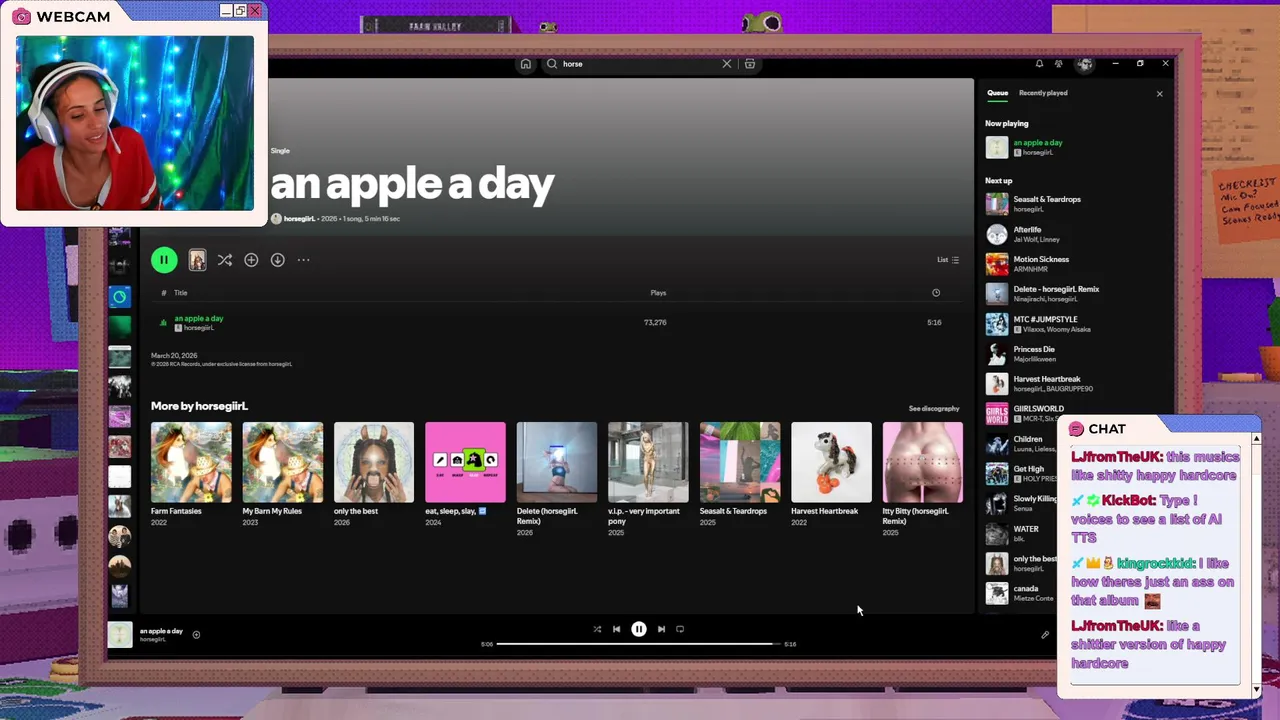Open the Friend Activity icon in the top bar
The width and height of the screenshot is (1280, 720).
click(1059, 64)
